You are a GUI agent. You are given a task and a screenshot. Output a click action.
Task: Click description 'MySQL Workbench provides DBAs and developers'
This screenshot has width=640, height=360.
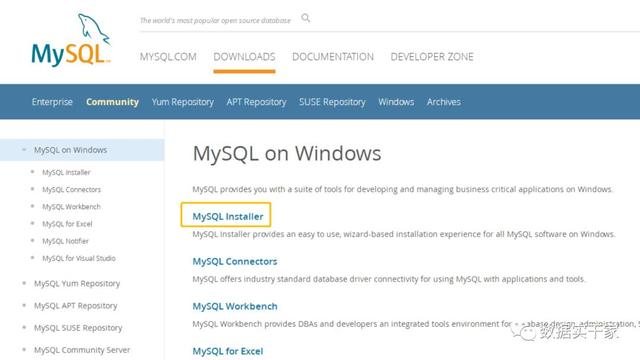(281, 324)
